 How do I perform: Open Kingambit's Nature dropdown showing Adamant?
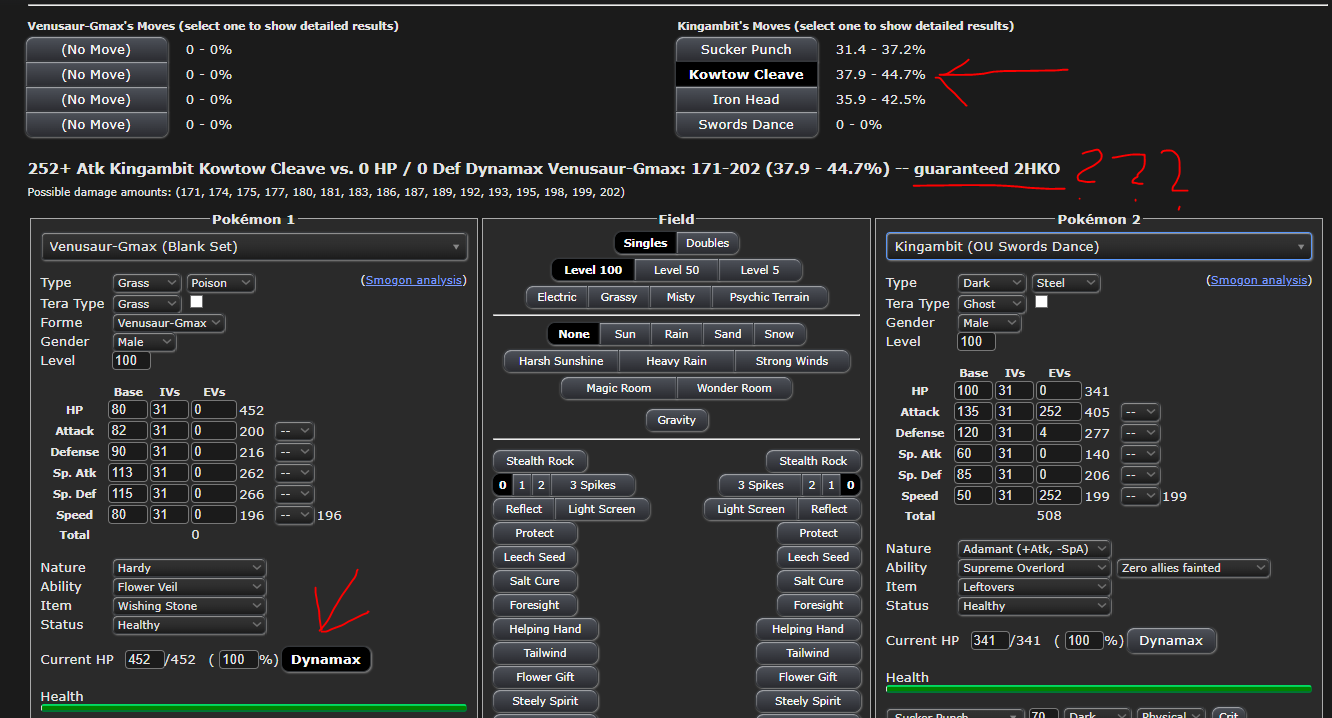coord(1034,549)
